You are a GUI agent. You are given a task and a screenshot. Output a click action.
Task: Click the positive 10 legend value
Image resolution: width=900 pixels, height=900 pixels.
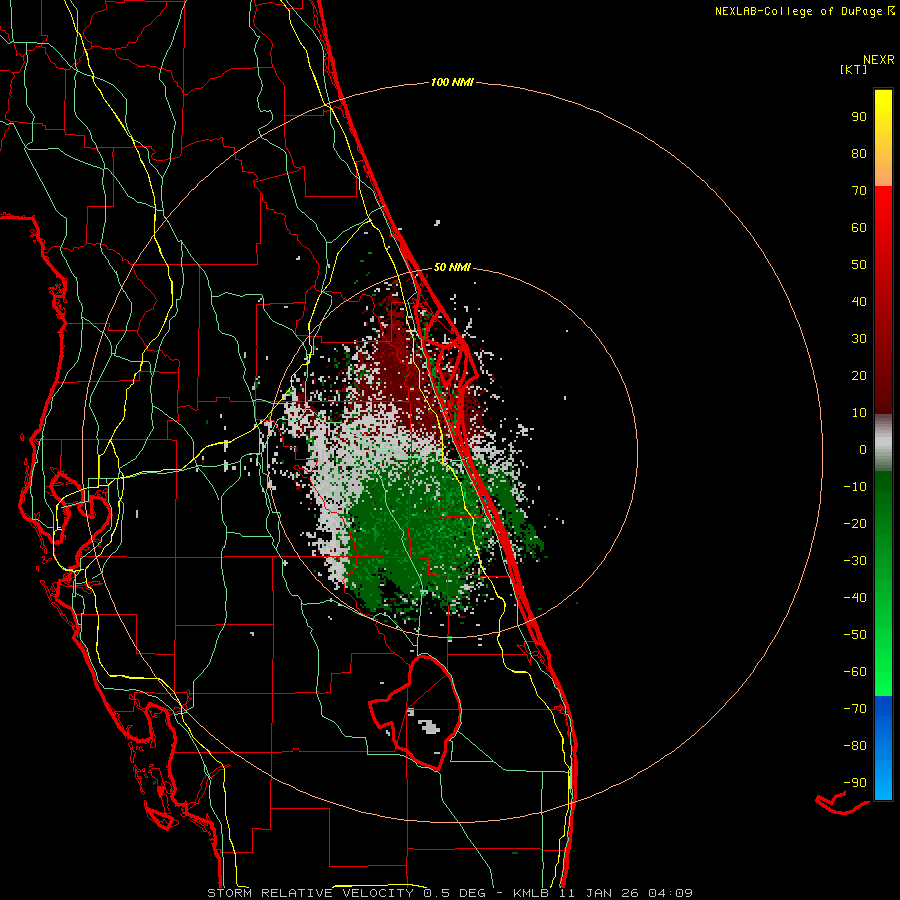click(x=859, y=413)
